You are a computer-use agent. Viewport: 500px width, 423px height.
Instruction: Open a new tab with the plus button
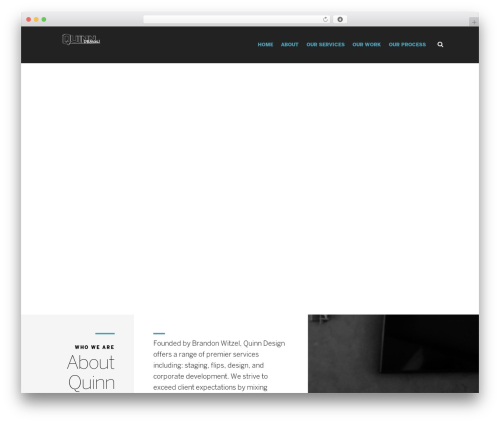click(474, 22)
